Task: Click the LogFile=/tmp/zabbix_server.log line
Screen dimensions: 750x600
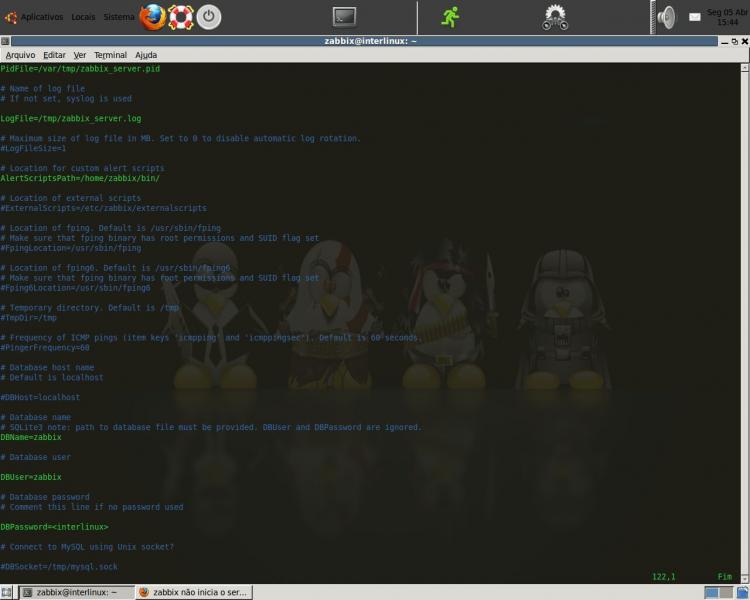Action: tap(71, 119)
